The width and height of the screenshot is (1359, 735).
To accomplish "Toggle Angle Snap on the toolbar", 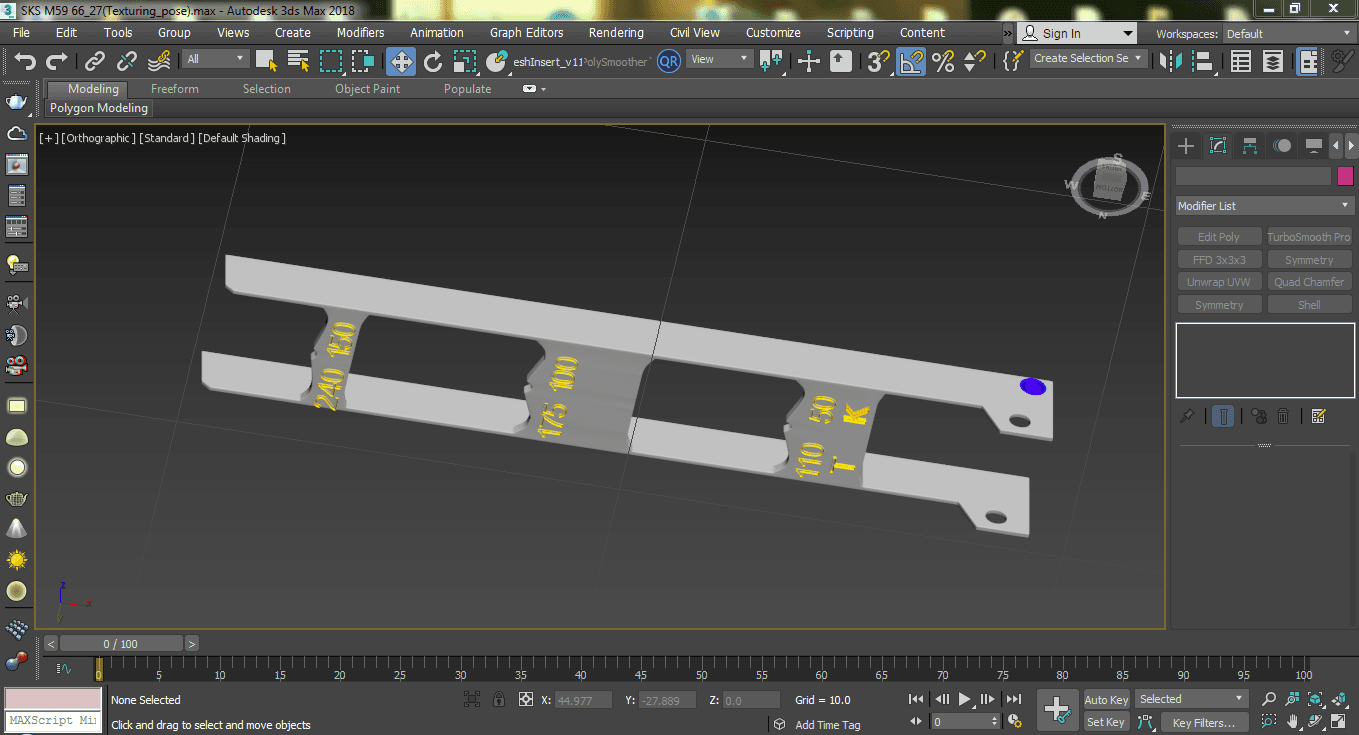I will point(910,62).
